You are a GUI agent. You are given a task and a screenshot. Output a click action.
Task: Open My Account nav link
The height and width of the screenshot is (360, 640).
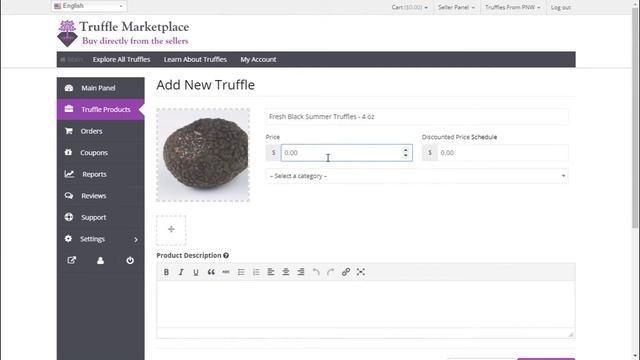[258, 60]
